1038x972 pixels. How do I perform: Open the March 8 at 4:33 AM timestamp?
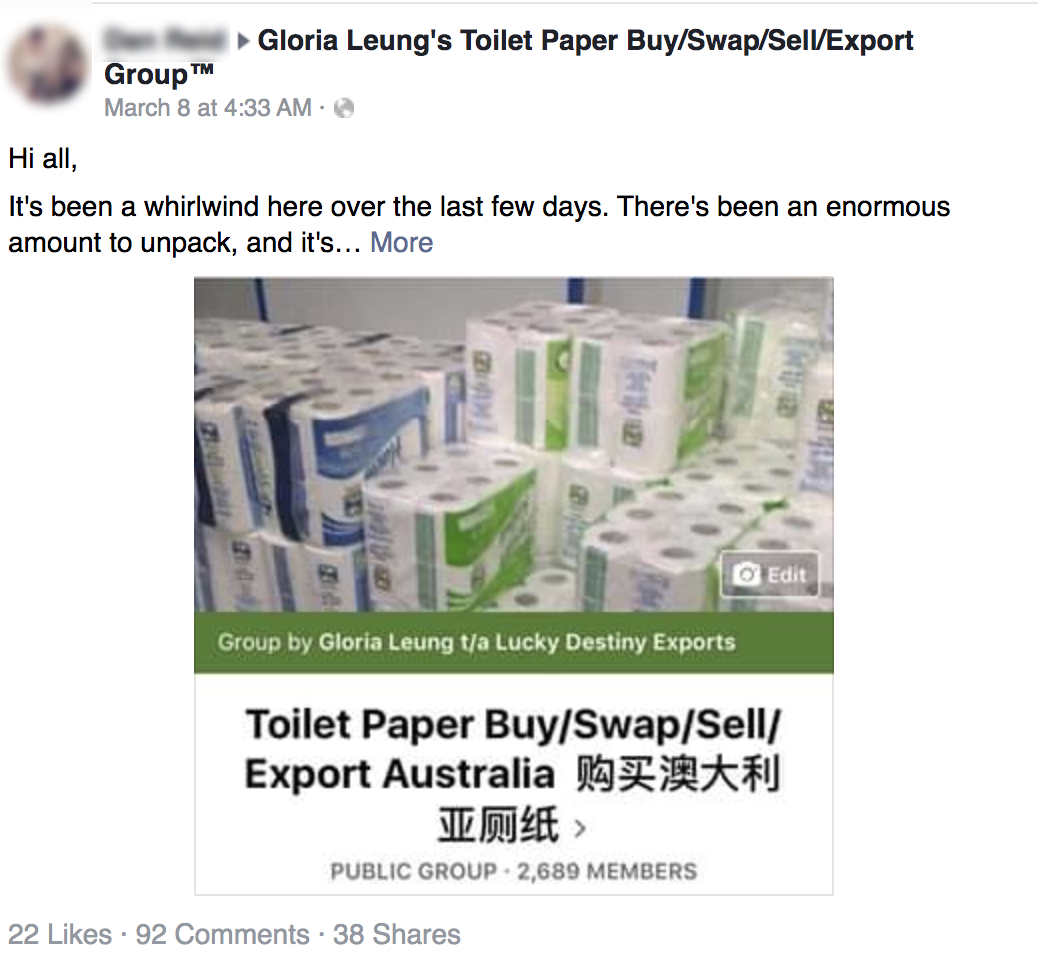click(208, 108)
